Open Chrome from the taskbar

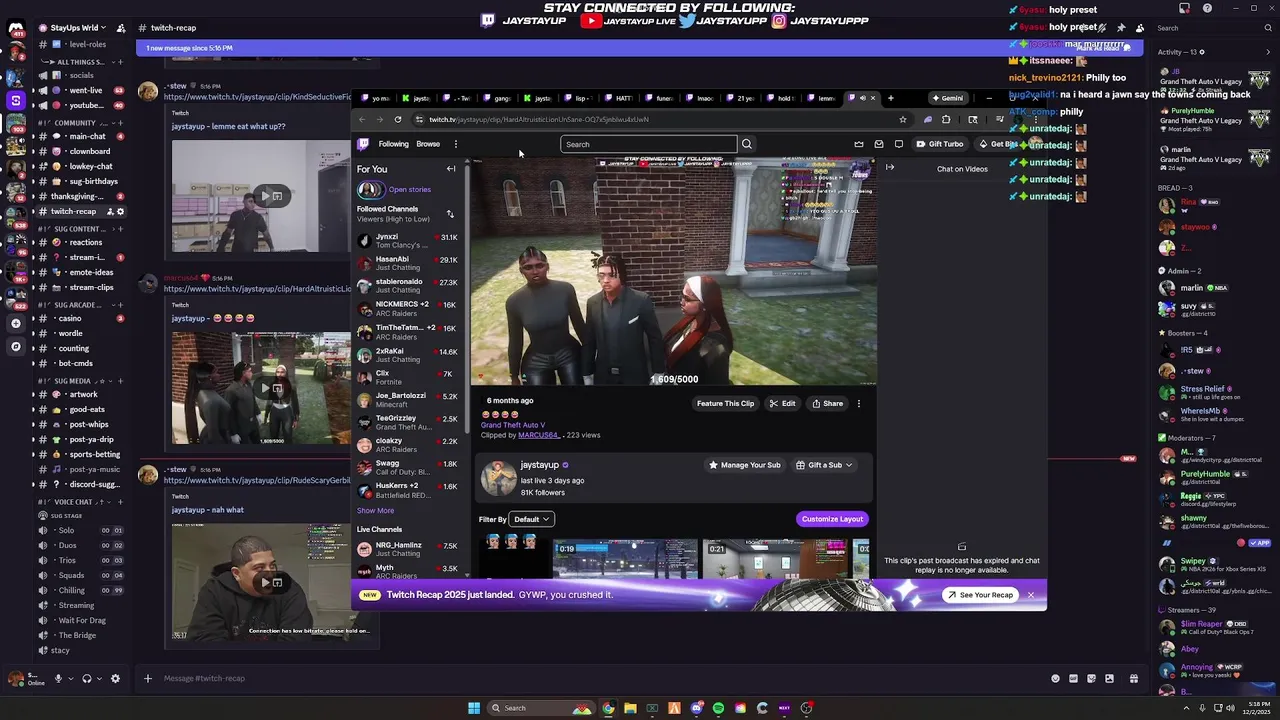tap(608, 708)
